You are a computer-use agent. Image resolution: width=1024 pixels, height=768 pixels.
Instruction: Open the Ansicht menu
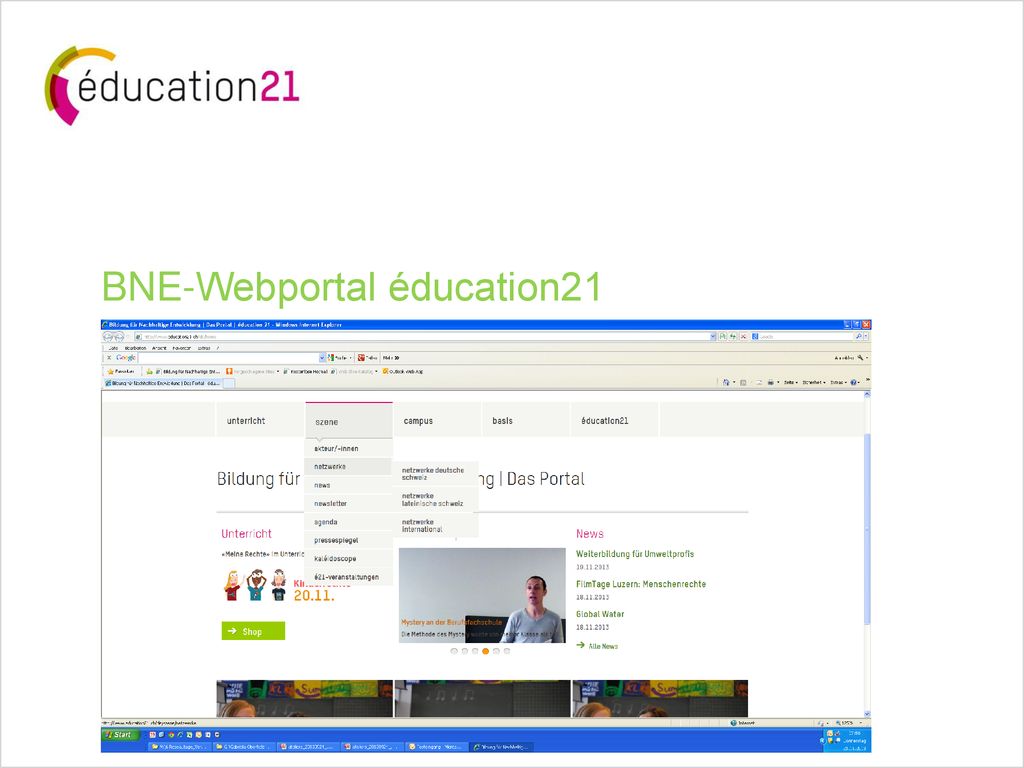click(159, 348)
